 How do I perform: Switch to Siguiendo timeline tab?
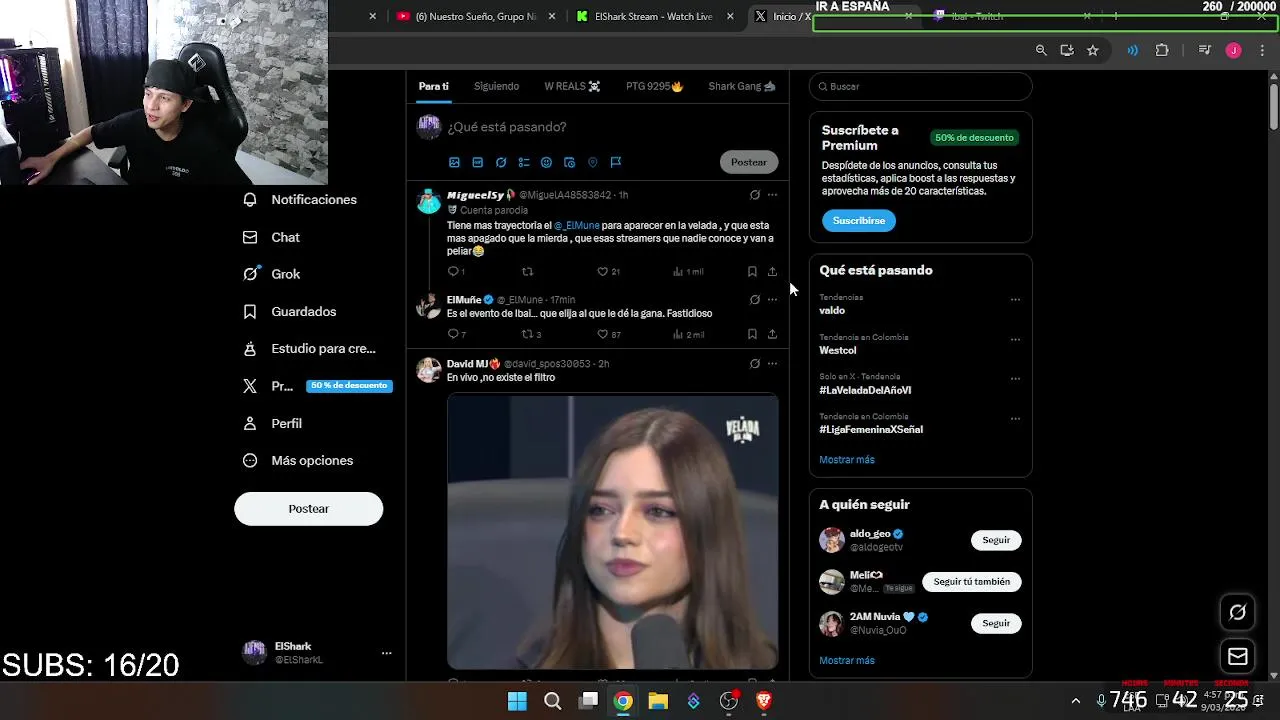[x=496, y=86]
